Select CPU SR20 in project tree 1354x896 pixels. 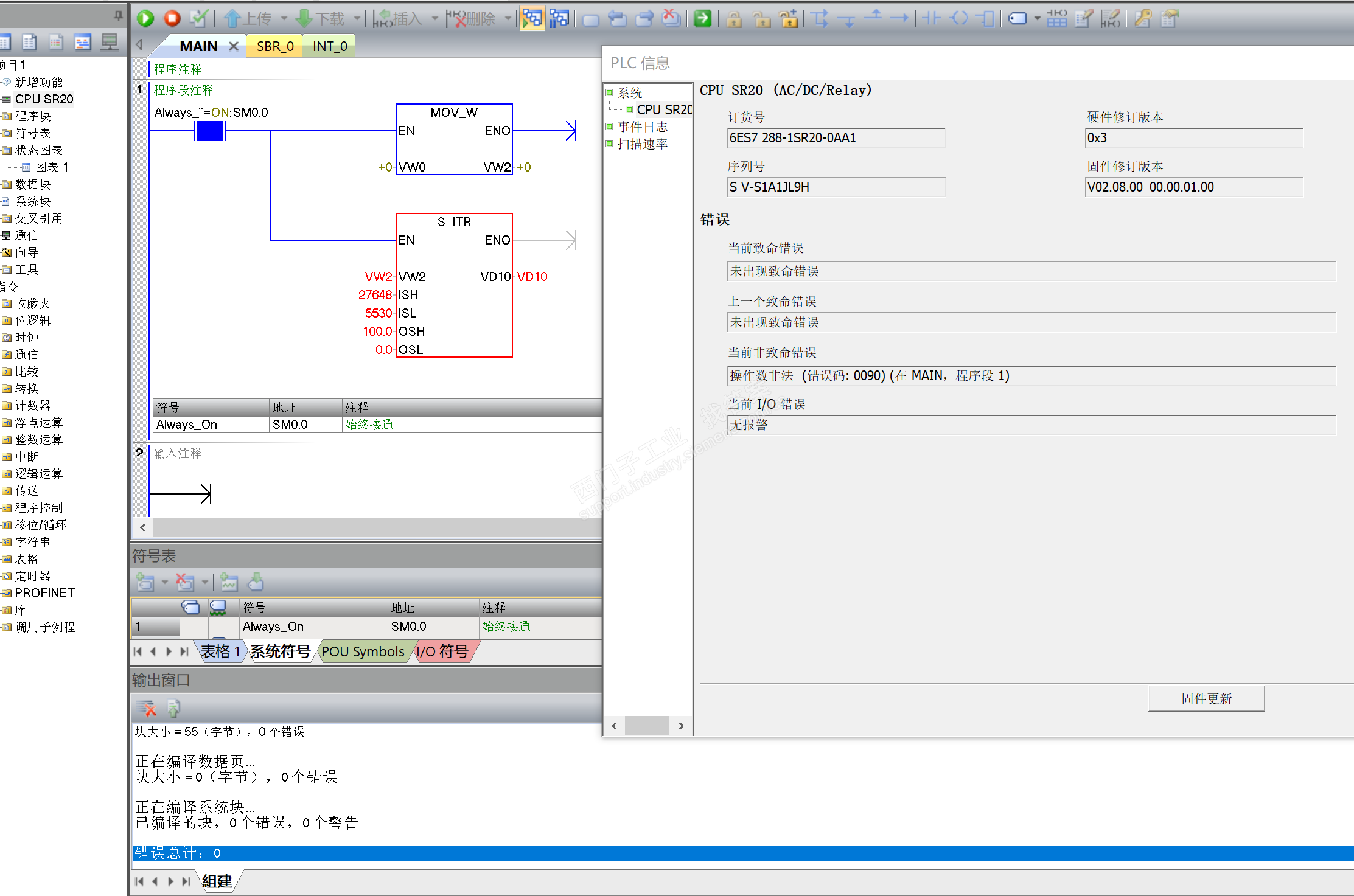(44, 99)
